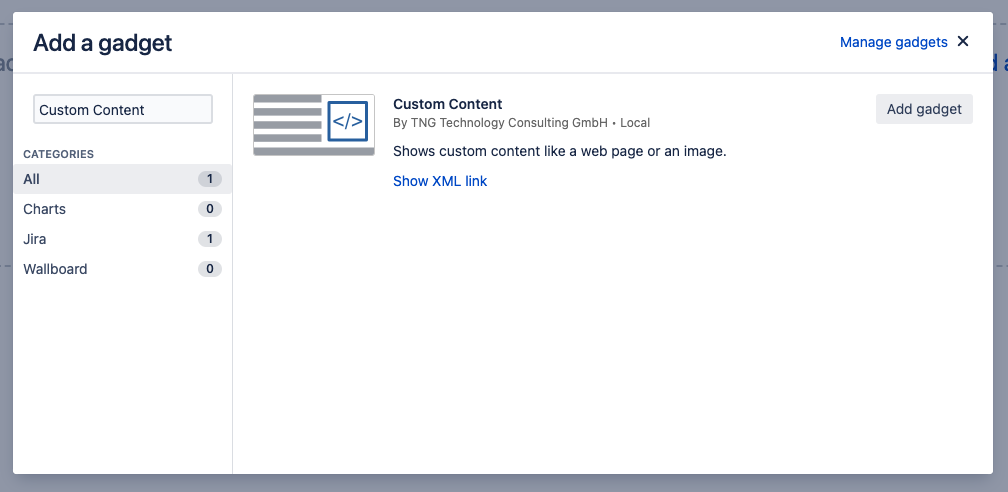The height and width of the screenshot is (492, 1008).
Task: Click the count badge next to Jira
Action: (x=209, y=239)
